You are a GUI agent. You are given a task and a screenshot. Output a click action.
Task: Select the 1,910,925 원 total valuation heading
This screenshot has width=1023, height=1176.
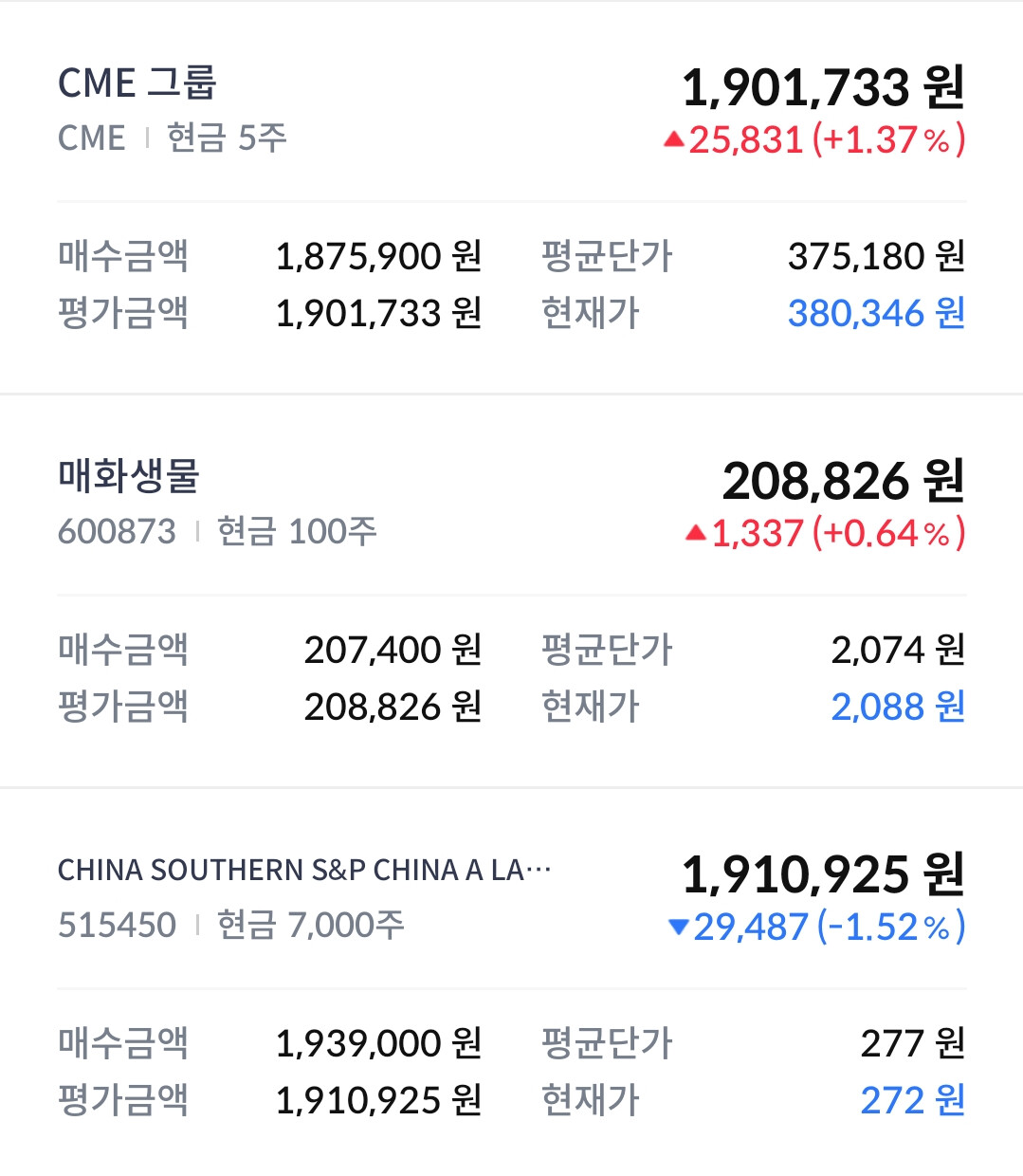(x=823, y=874)
